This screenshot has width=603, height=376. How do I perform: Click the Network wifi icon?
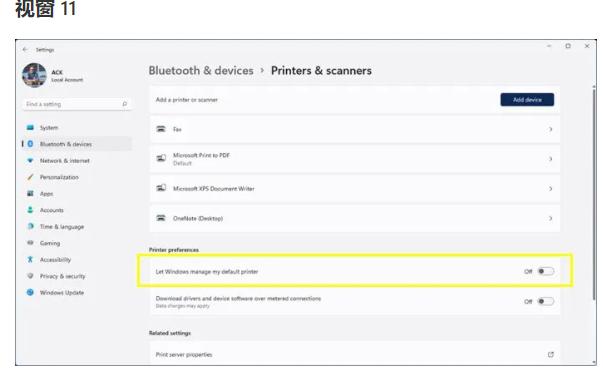click(30, 160)
